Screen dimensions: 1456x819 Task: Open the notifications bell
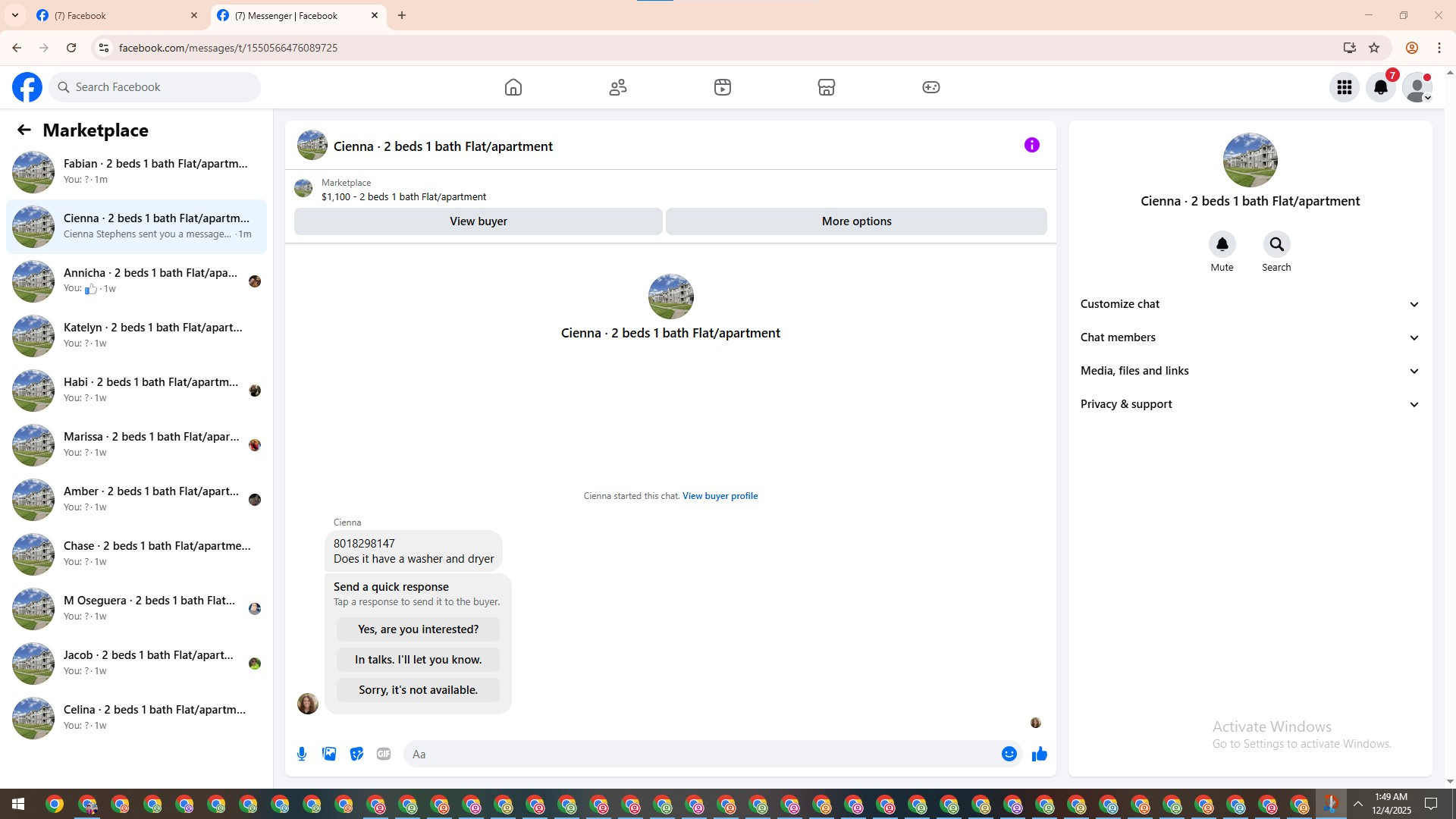pos(1380,87)
